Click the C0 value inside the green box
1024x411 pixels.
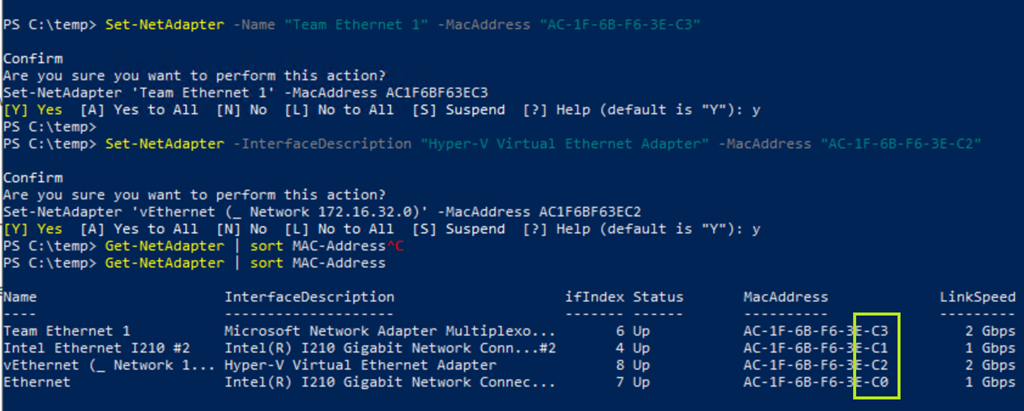pos(880,382)
